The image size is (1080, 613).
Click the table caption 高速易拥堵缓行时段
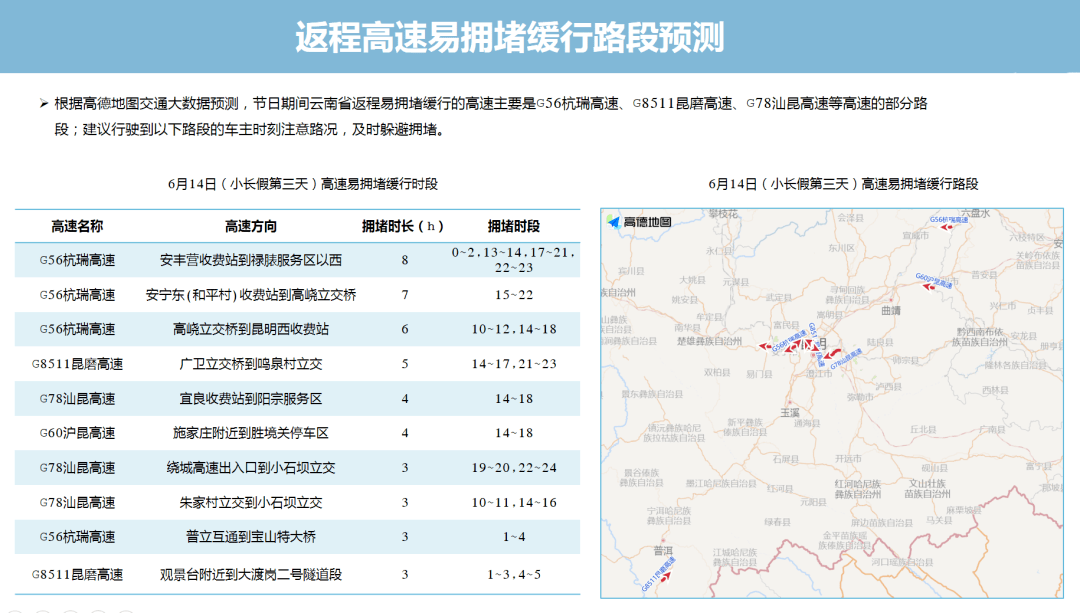tap(303, 184)
